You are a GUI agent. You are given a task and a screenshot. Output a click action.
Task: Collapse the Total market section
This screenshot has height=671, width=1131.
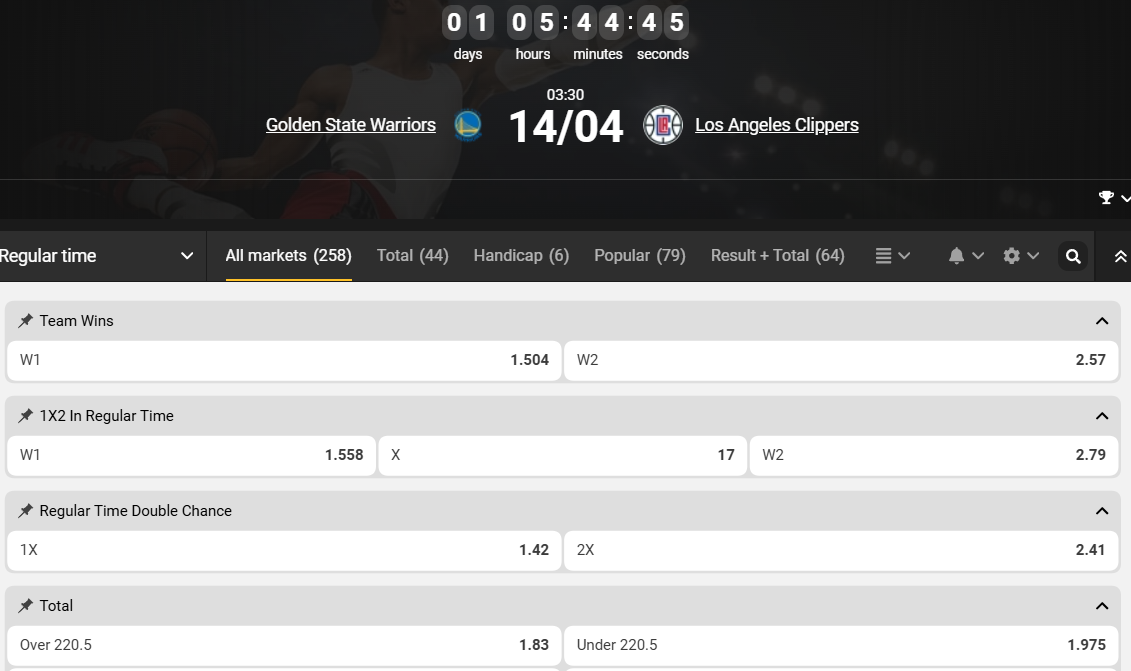point(1102,606)
